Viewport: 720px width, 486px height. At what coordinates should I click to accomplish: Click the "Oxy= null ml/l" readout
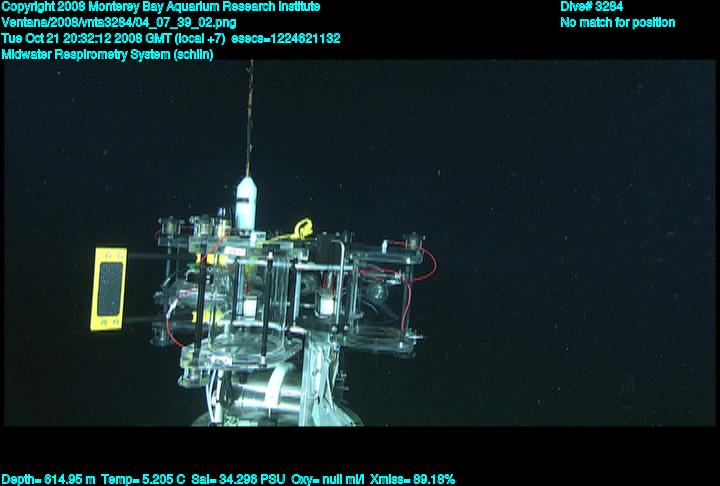pyautogui.click(x=327, y=480)
